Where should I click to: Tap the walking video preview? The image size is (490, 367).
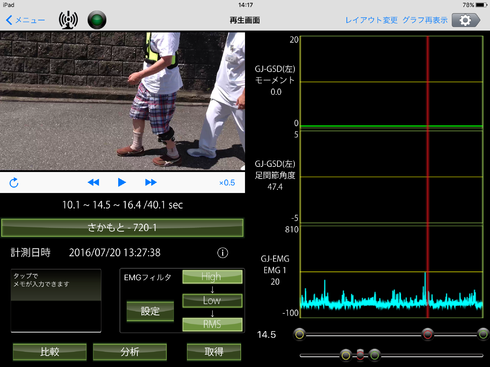click(x=122, y=101)
